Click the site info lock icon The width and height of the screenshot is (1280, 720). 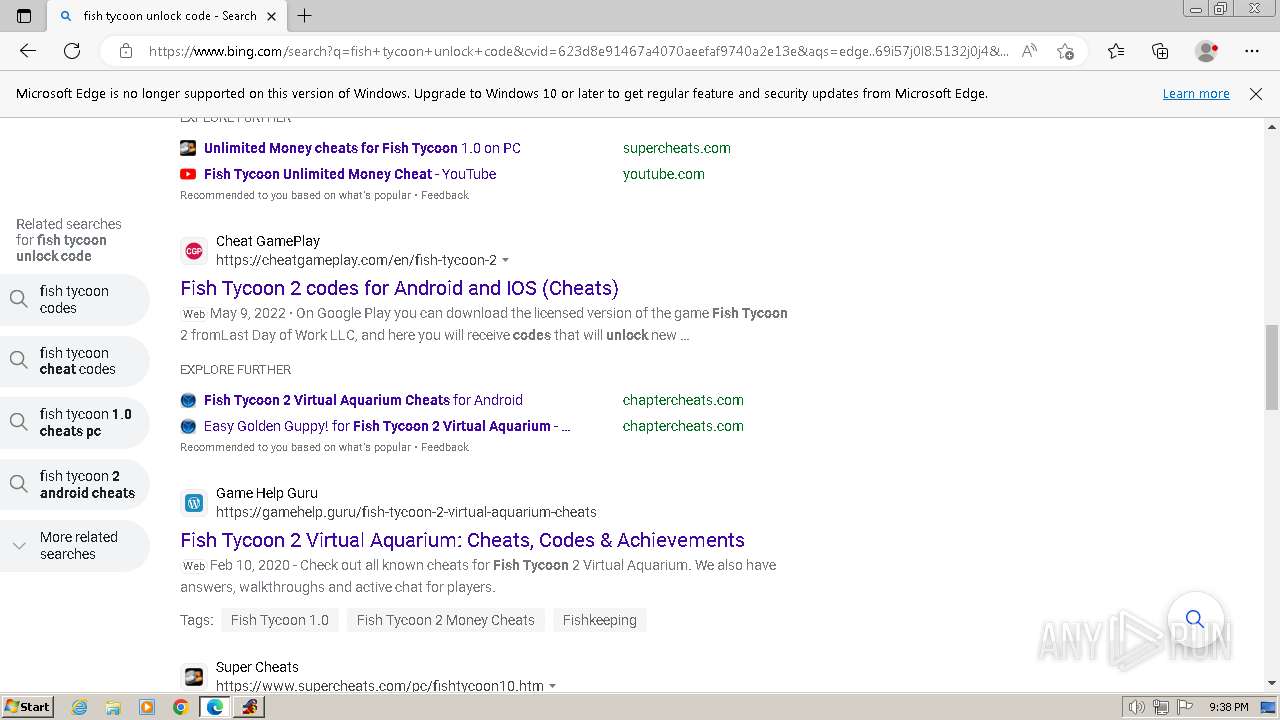pos(126,51)
